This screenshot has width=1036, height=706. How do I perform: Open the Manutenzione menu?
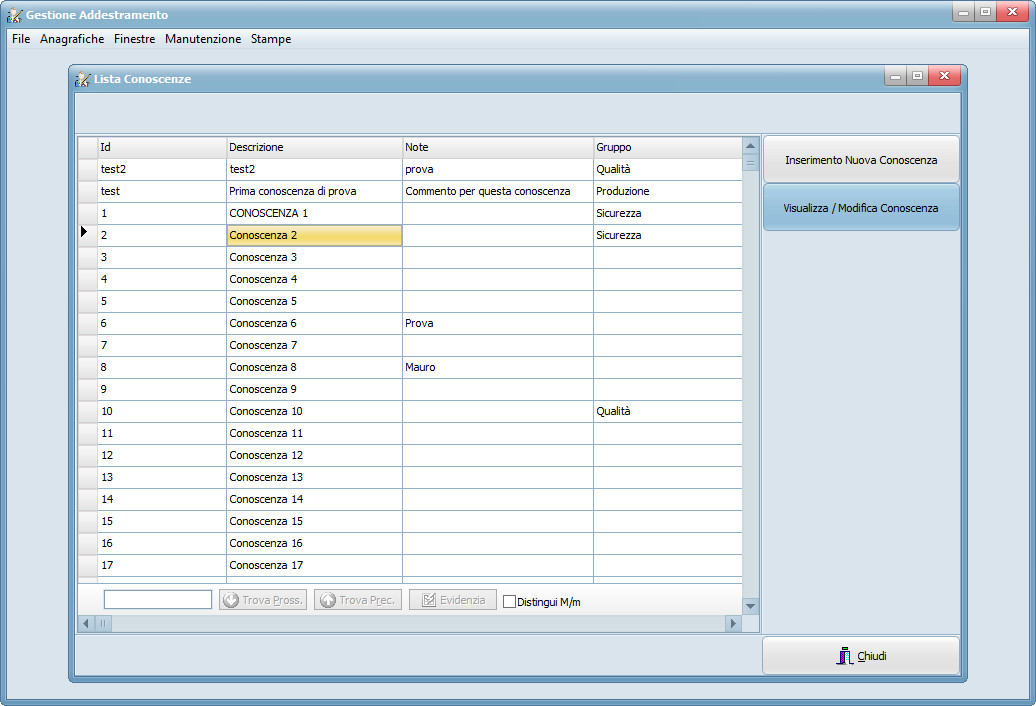203,39
